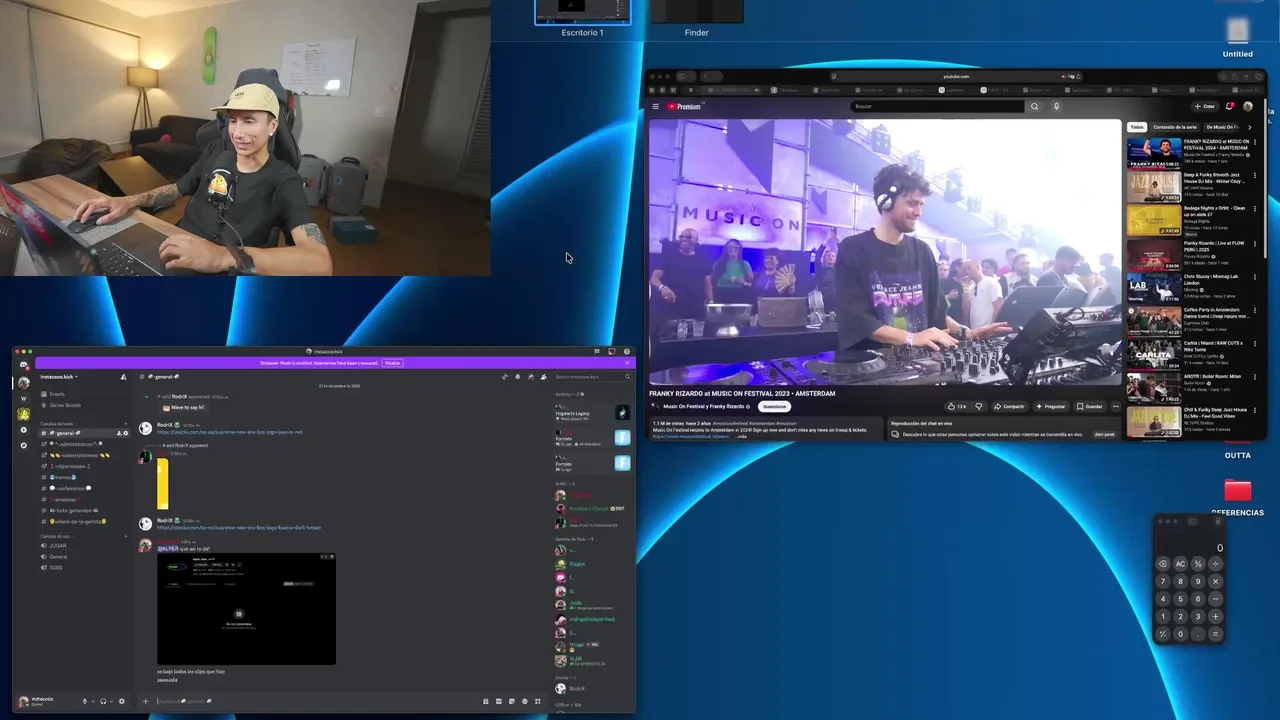Click the calculator AC key
Screen dimensions: 1280x720
click(x=1180, y=563)
